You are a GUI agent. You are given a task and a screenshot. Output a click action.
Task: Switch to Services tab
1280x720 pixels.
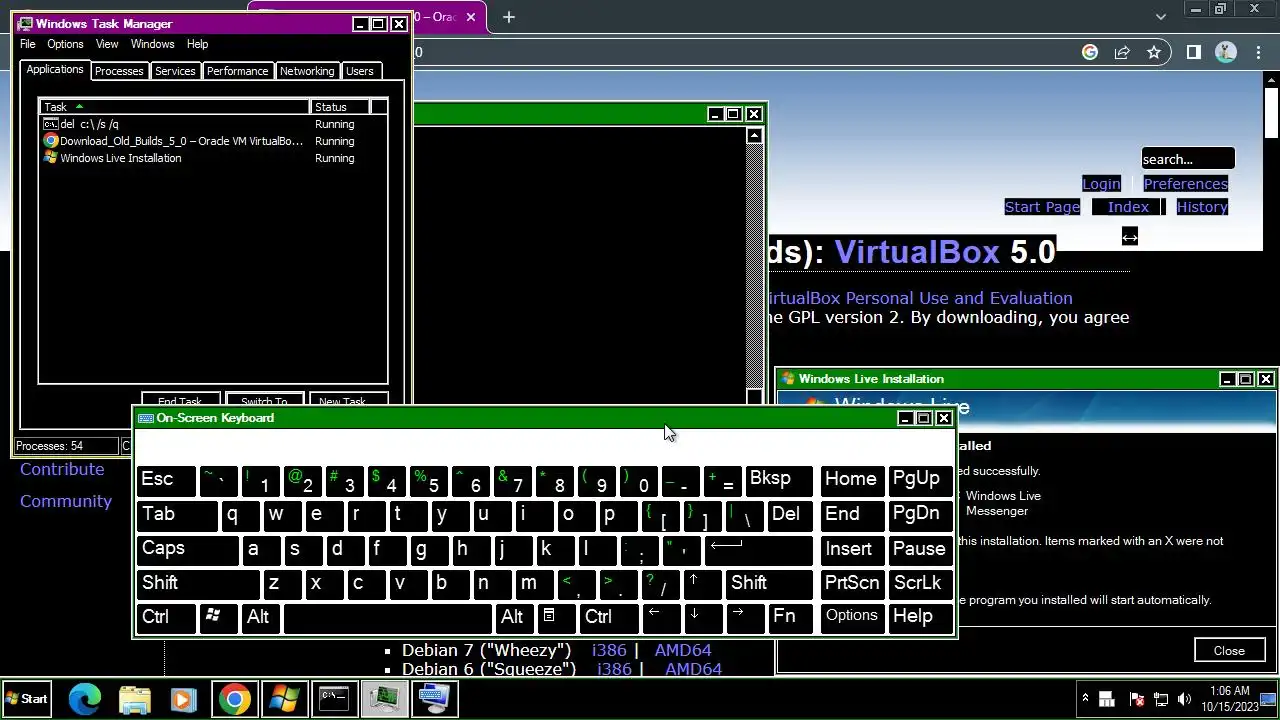(175, 71)
